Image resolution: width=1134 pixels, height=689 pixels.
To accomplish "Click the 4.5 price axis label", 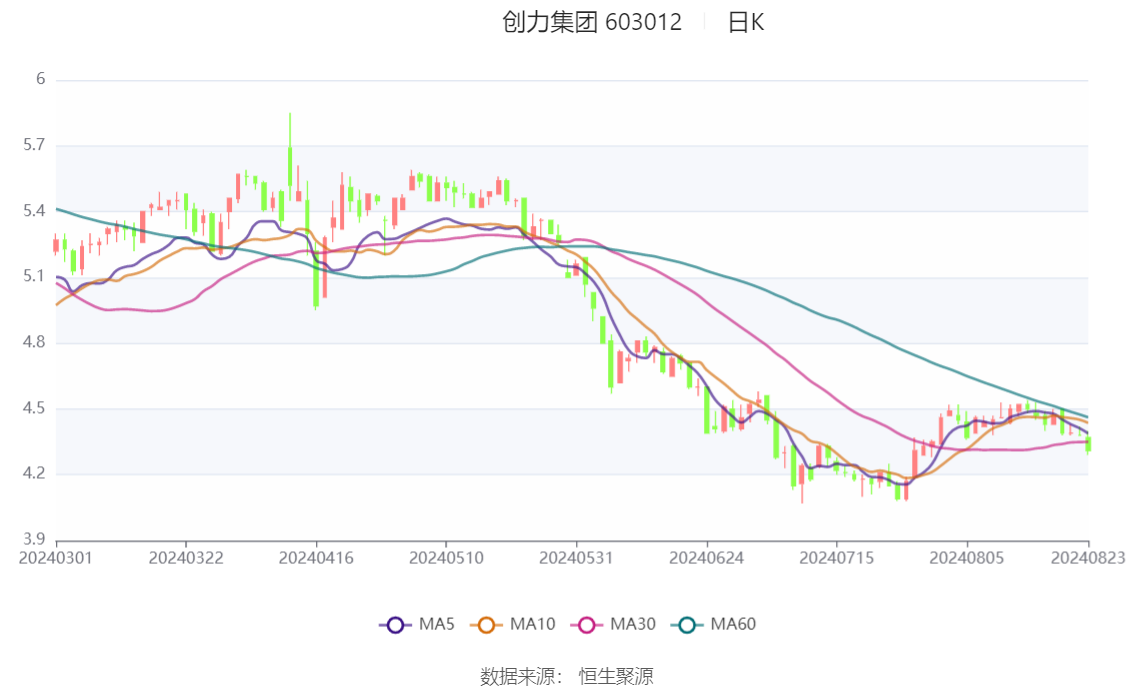I will pyautogui.click(x=34, y=408).
